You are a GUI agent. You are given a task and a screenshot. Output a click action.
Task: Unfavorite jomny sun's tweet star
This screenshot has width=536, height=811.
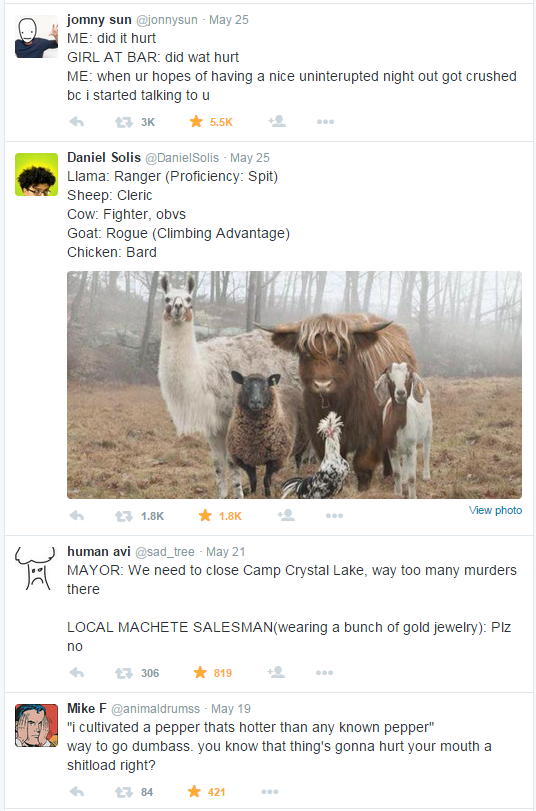pyautogui.click(x=196, y=122)
